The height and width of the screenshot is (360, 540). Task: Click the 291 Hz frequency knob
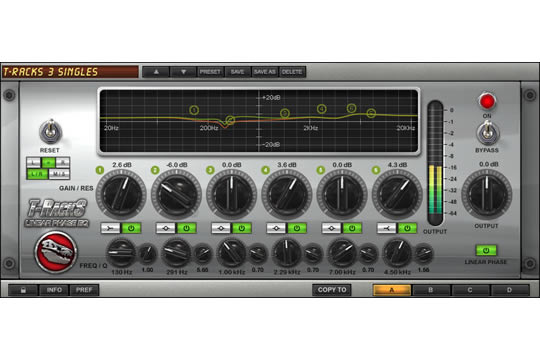(x=176, y=253)
